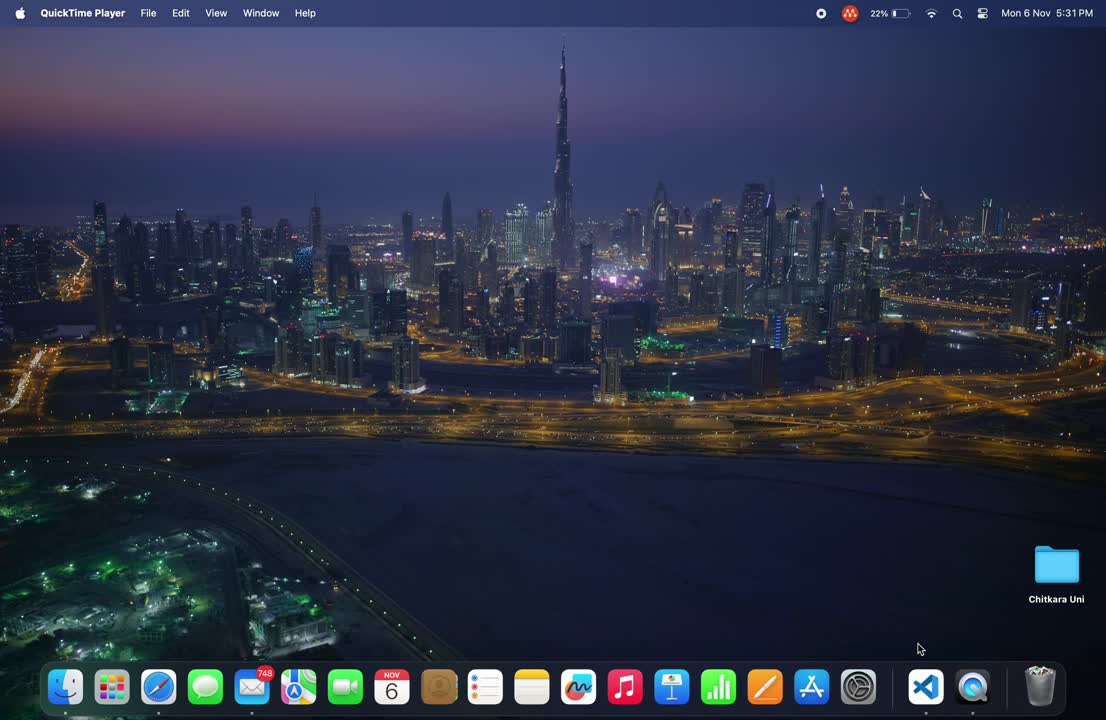Screen dimensions: 1106x720
Task: Open App Store from Dock
Action: [811, 687]
